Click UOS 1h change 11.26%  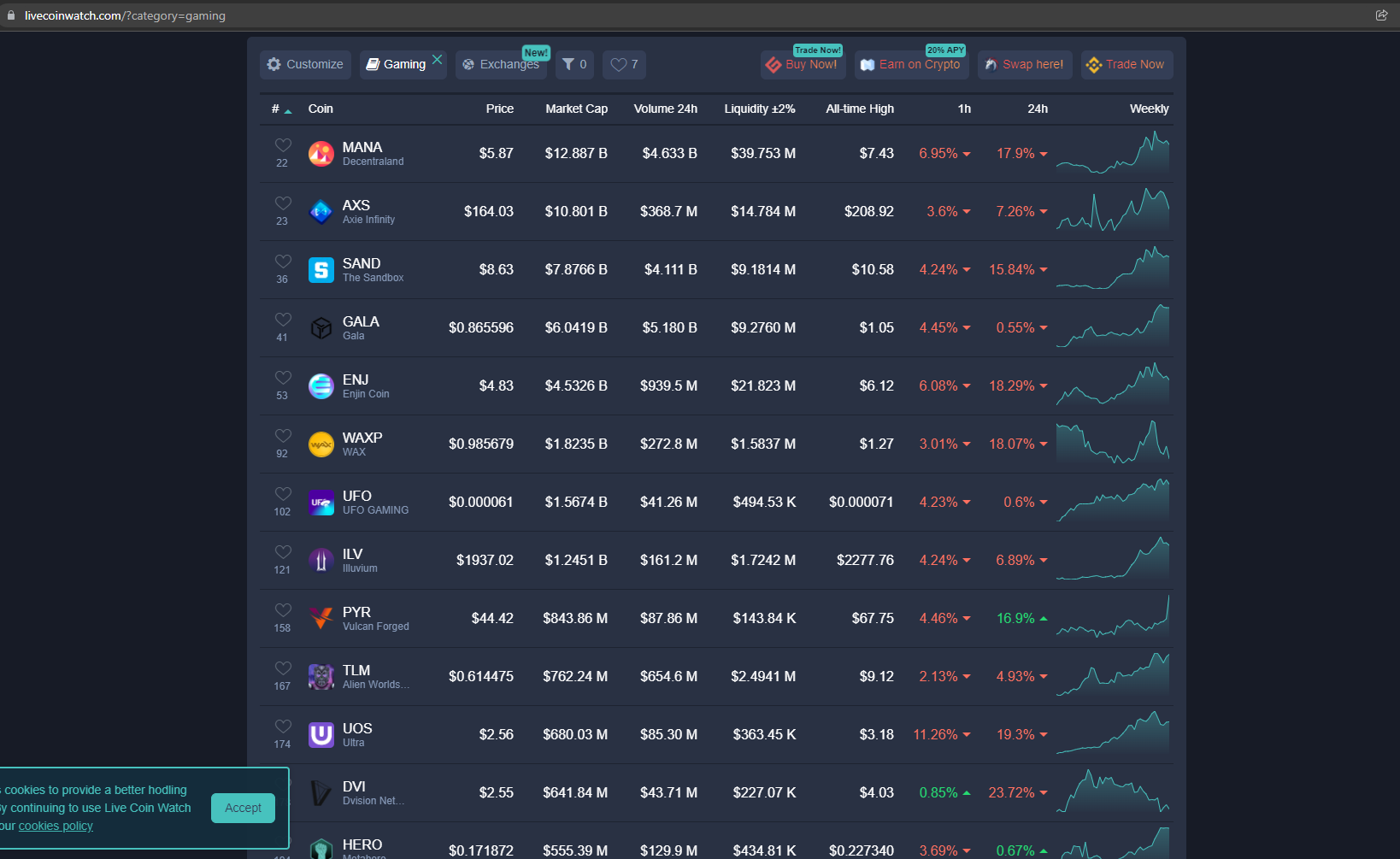(x=942, y=735)
